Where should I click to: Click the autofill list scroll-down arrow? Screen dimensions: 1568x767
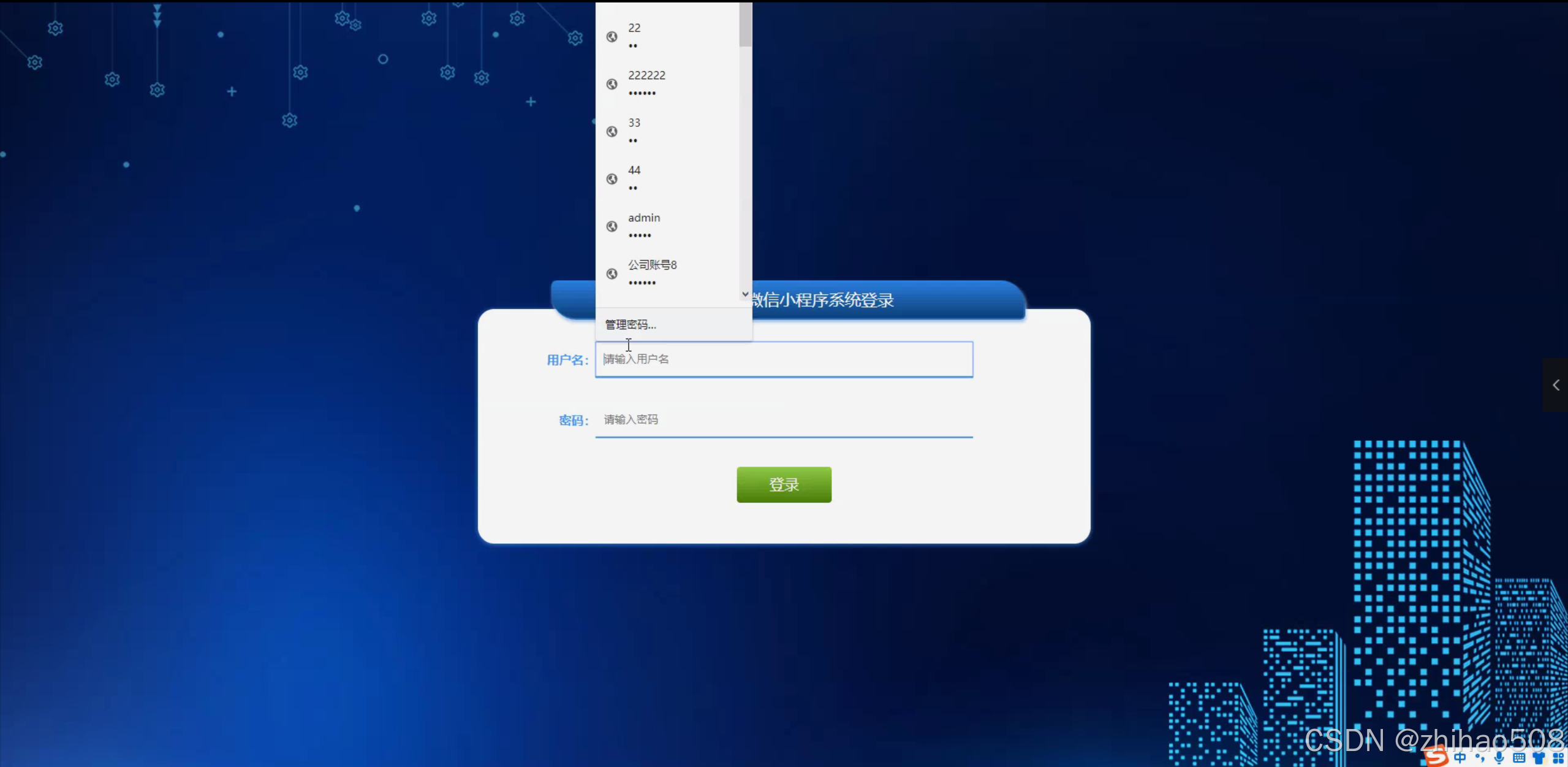(x=745, y=294)
